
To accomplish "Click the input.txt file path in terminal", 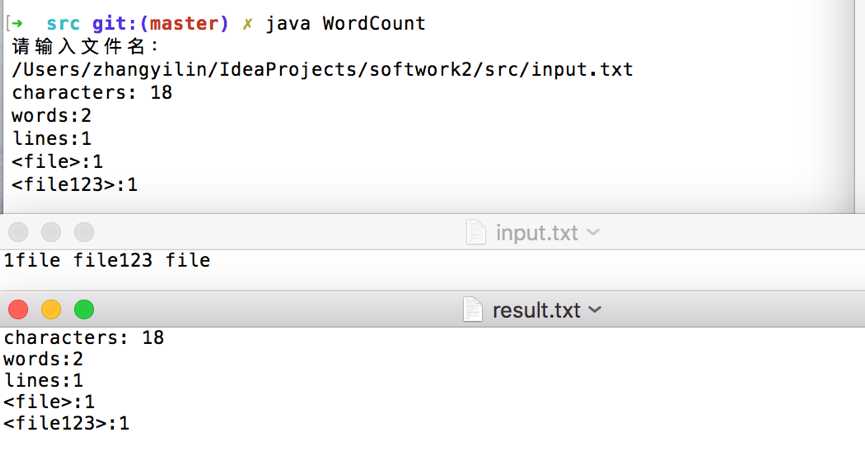I will 322,69.
